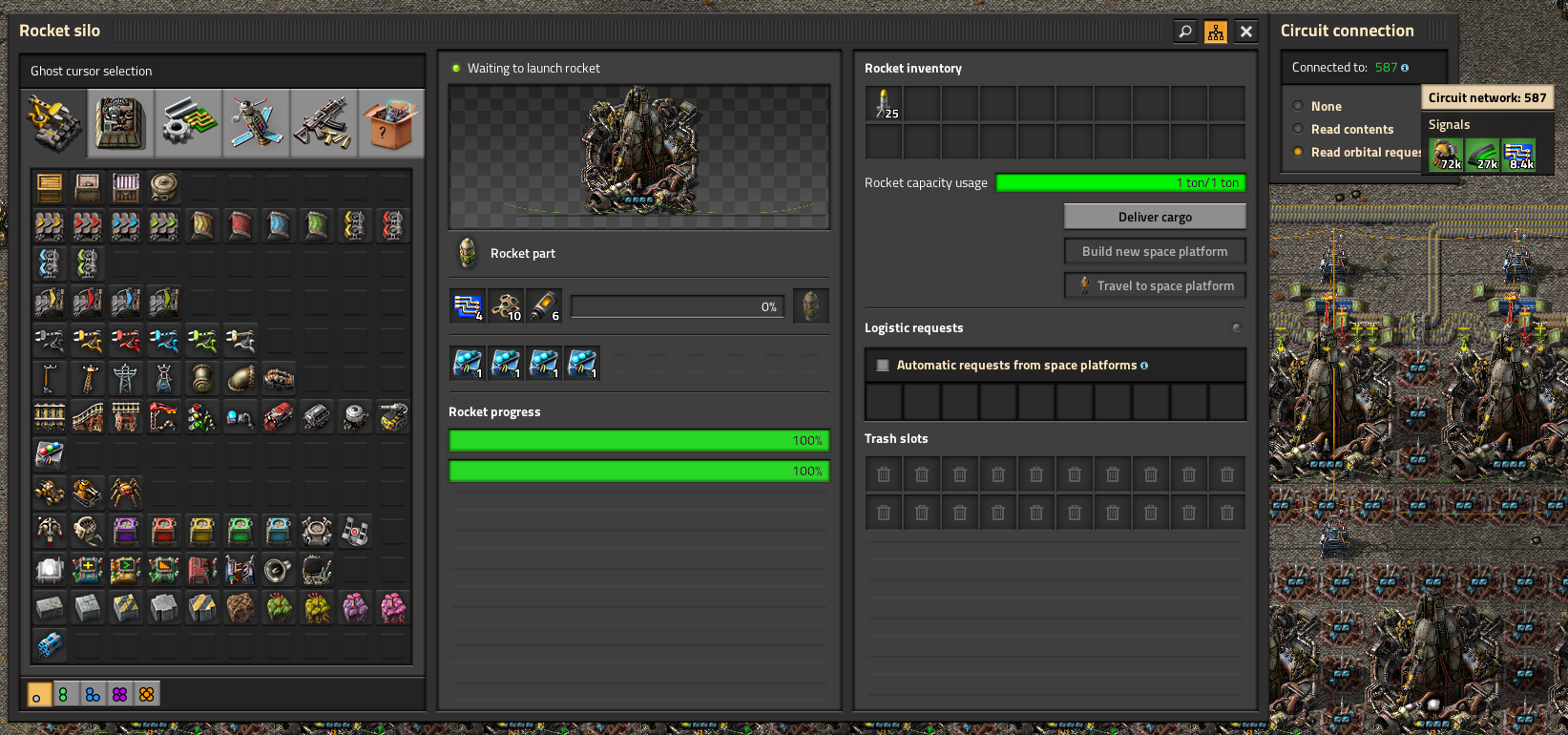Choose the cliff explosives item
The height and width of the screenshot is (735, 1568).
50,646
